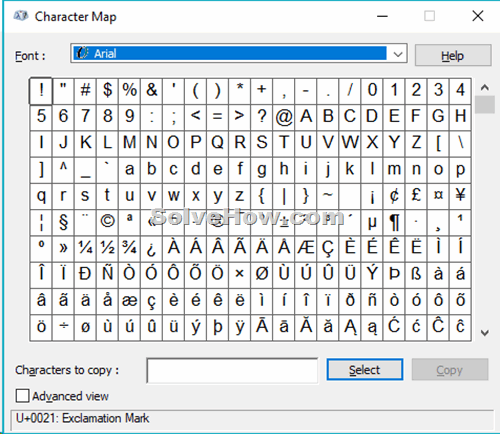The height and width of the screenshot is (434, 500).
Task: Open the Font dropdown showing Arial
Action: coord(239,53)
